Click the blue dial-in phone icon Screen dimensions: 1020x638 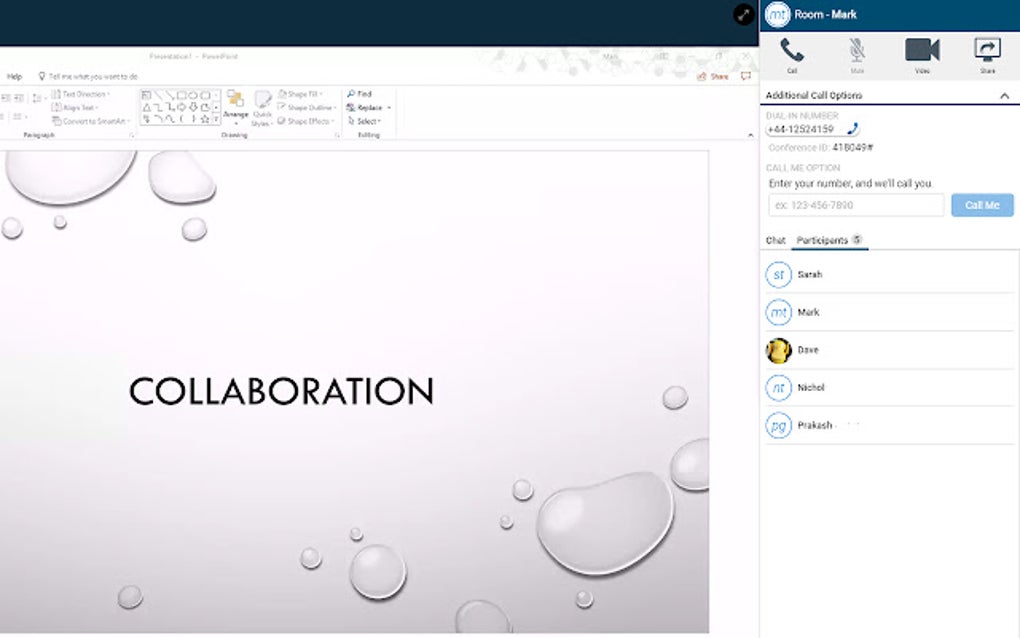coord(852,128)
